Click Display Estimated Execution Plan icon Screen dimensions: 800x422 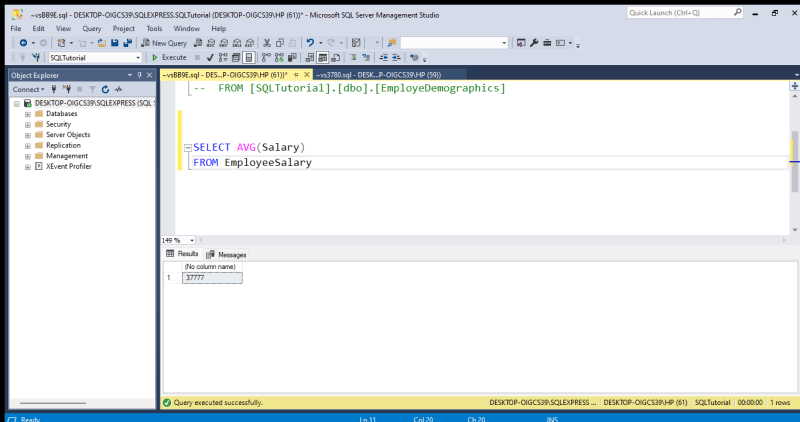[x=223, y=58]
